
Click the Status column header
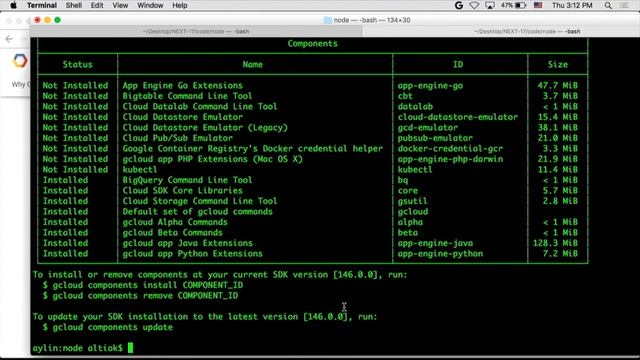[x=78, y=64]
